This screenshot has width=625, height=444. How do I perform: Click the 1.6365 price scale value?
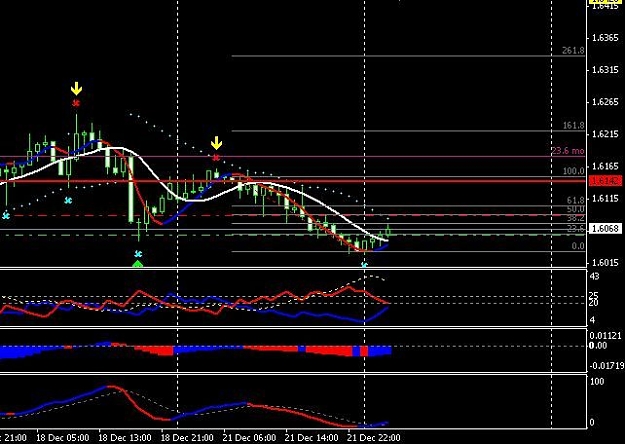tap(605, 38)
